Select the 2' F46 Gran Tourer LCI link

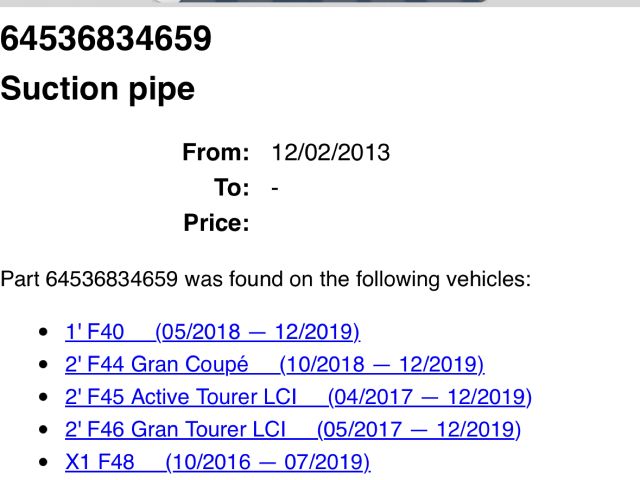pos(292,430)
